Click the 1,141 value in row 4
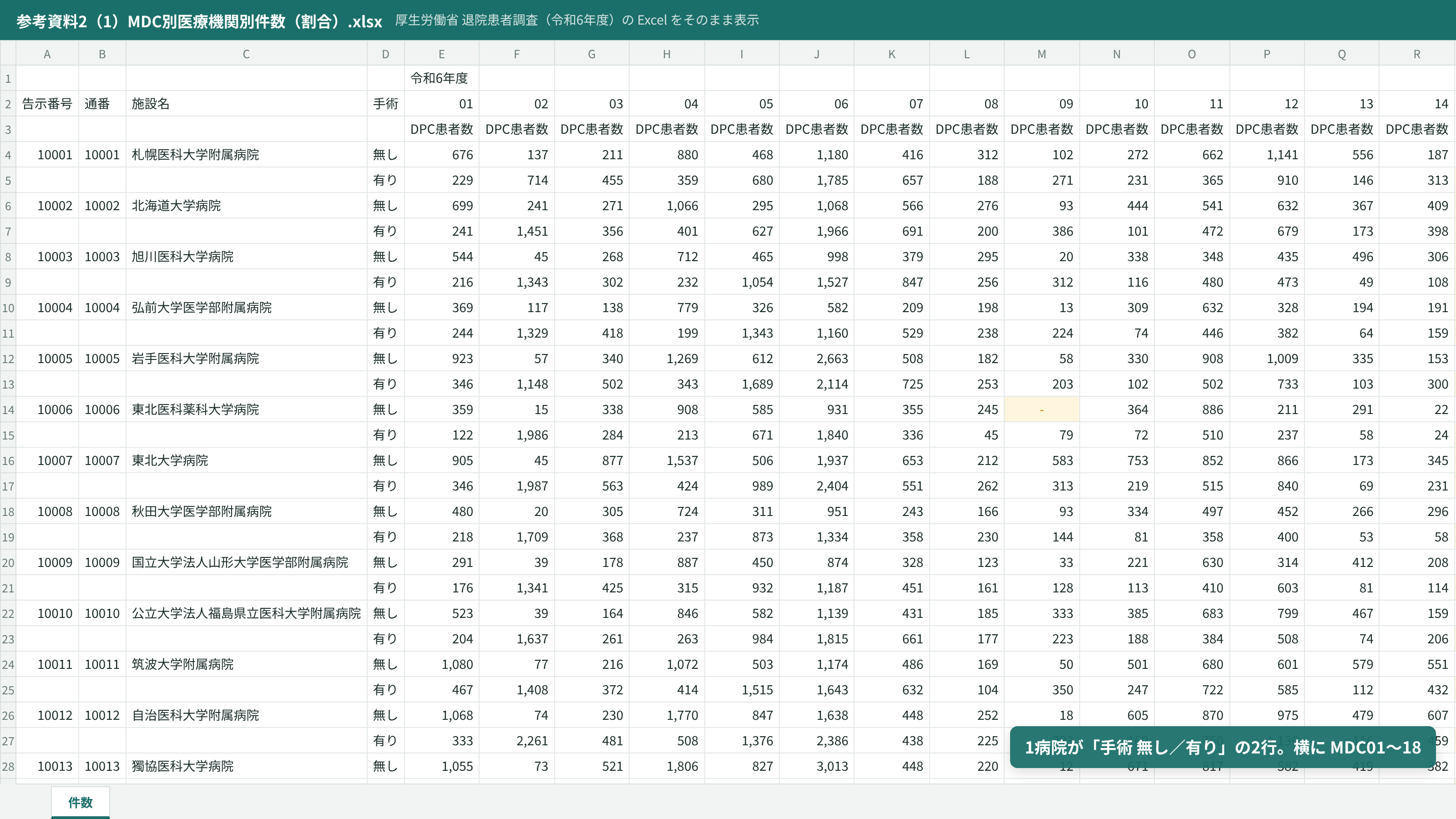The image size is (1456, 819). (1267, 155)
